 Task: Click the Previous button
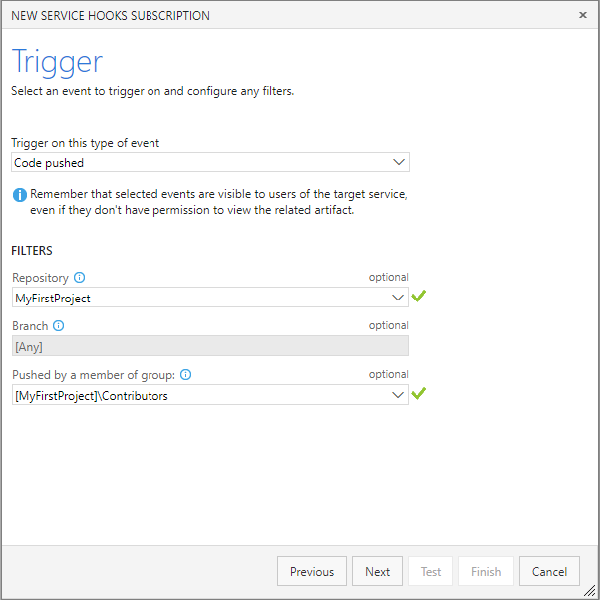pyautogui.click(x=312, y=571)
